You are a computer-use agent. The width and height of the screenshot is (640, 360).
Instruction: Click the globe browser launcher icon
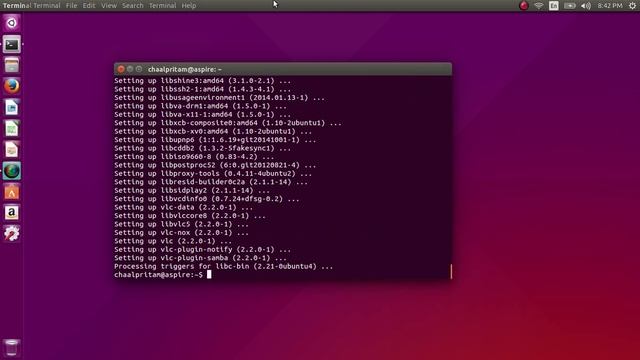[11, 171]
